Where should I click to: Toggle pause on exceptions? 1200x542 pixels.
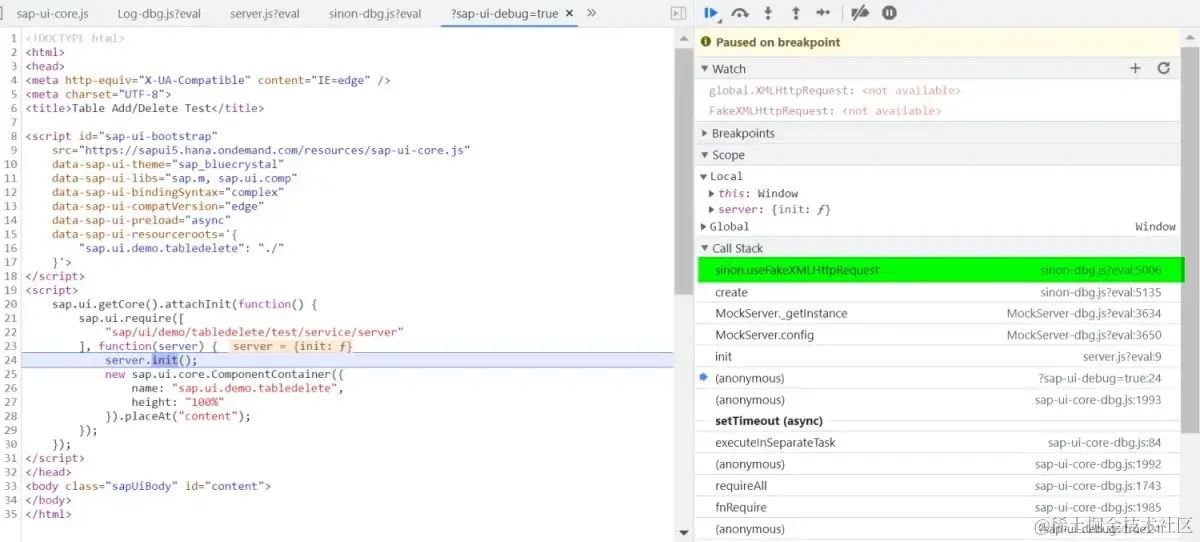pos(889,13)
